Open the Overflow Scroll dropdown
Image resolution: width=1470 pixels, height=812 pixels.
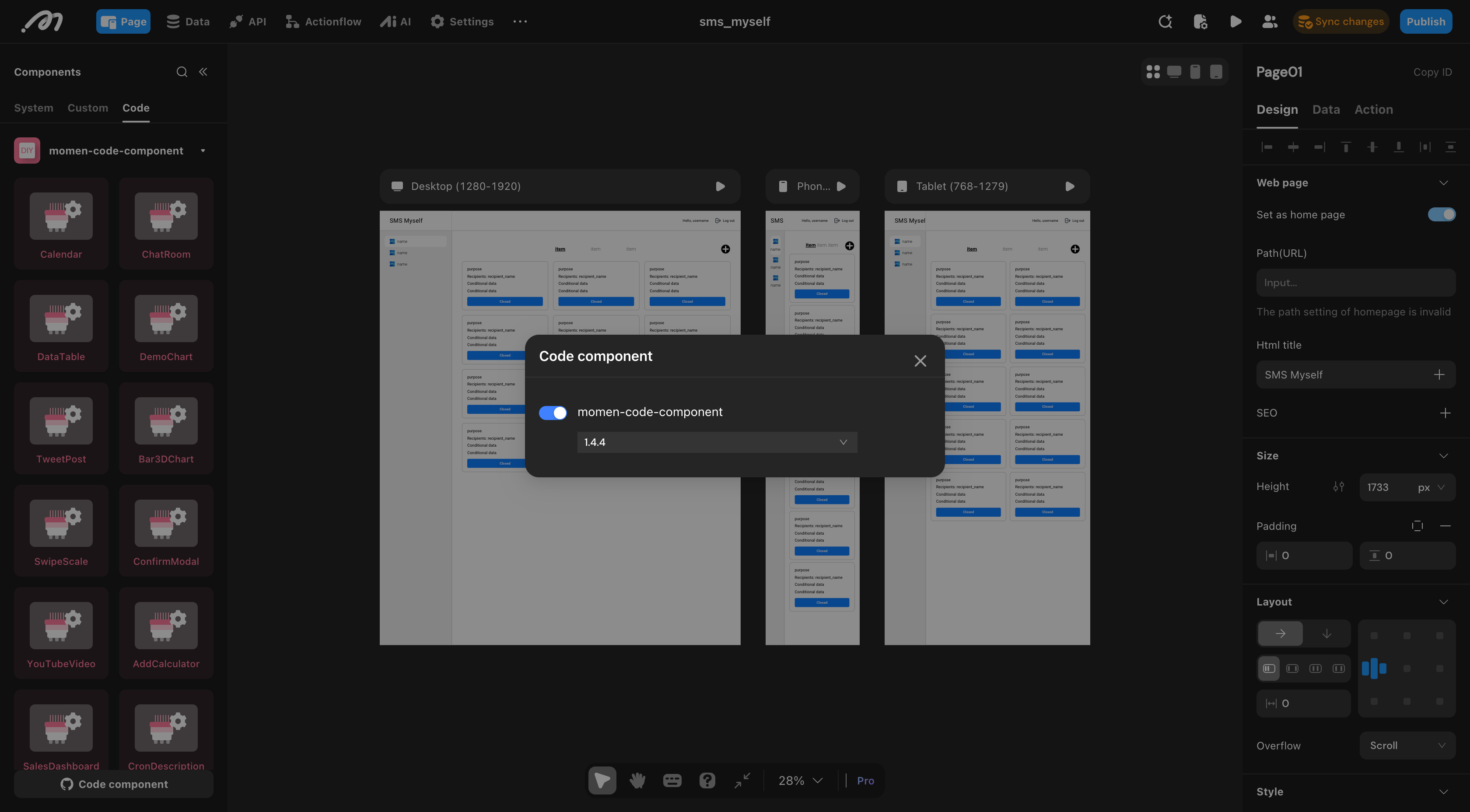[x=1407, y=746]
